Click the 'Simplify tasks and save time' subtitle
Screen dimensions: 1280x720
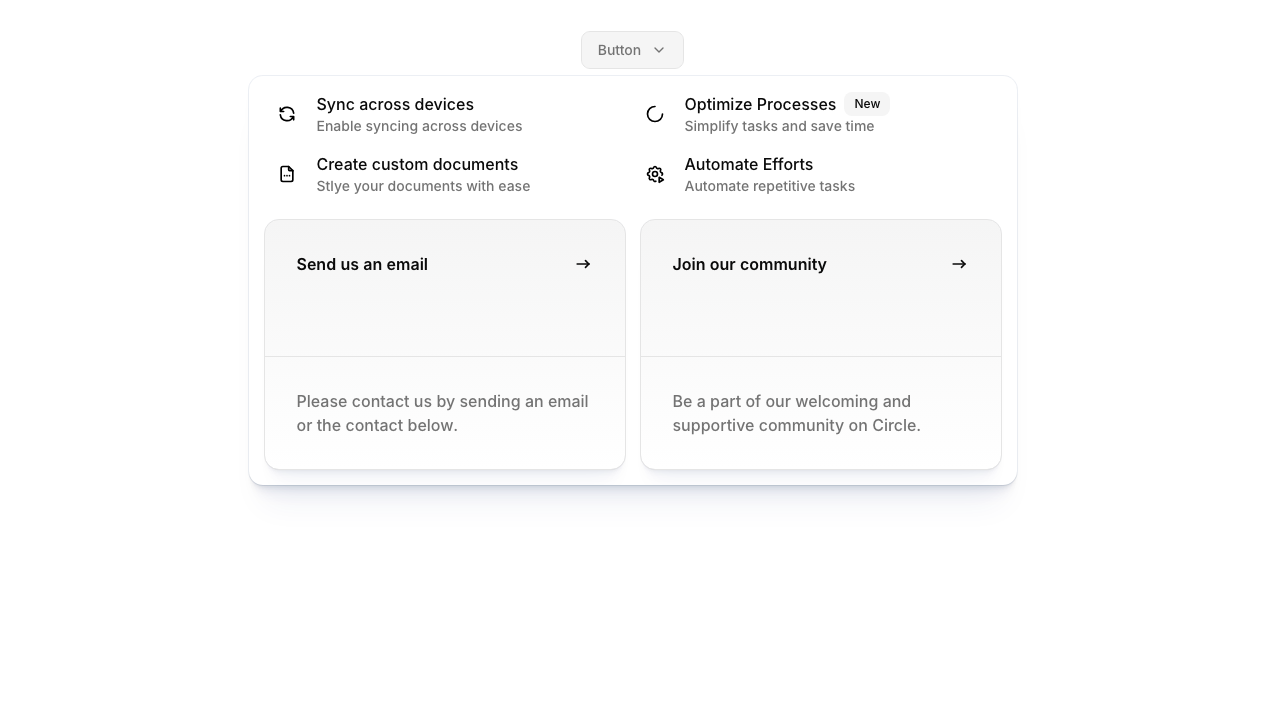point(779,126)
